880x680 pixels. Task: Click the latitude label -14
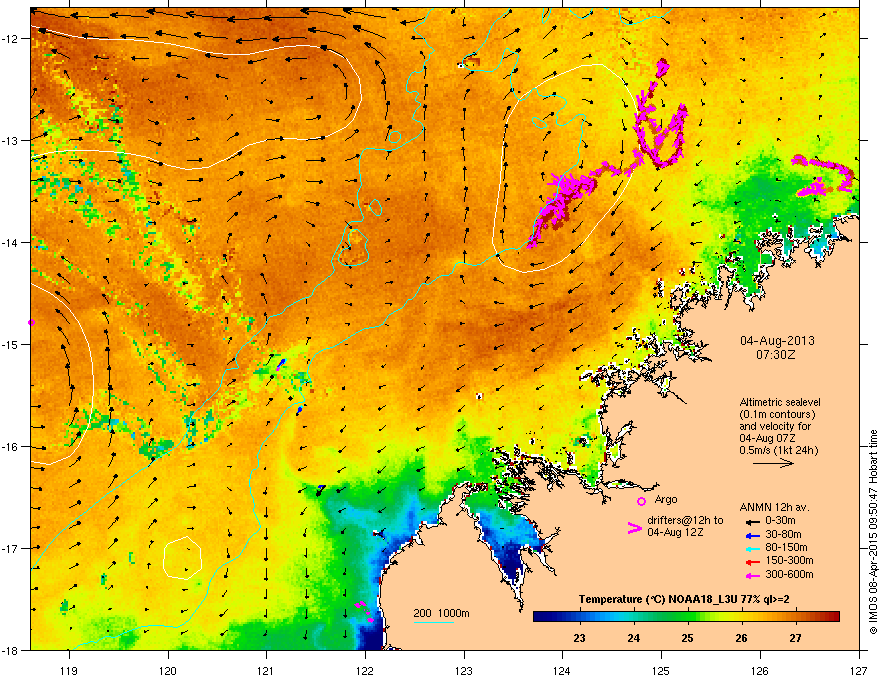pyautogui.click(x=11, y=242)
